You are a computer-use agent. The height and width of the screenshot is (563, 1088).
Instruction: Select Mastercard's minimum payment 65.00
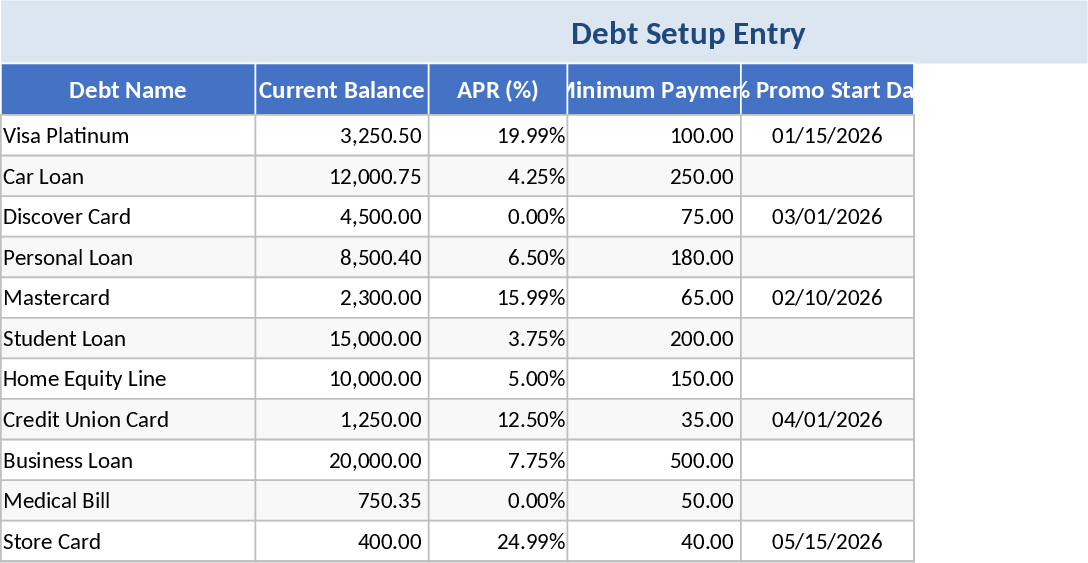pyautogui.click(x=654, y=298)
